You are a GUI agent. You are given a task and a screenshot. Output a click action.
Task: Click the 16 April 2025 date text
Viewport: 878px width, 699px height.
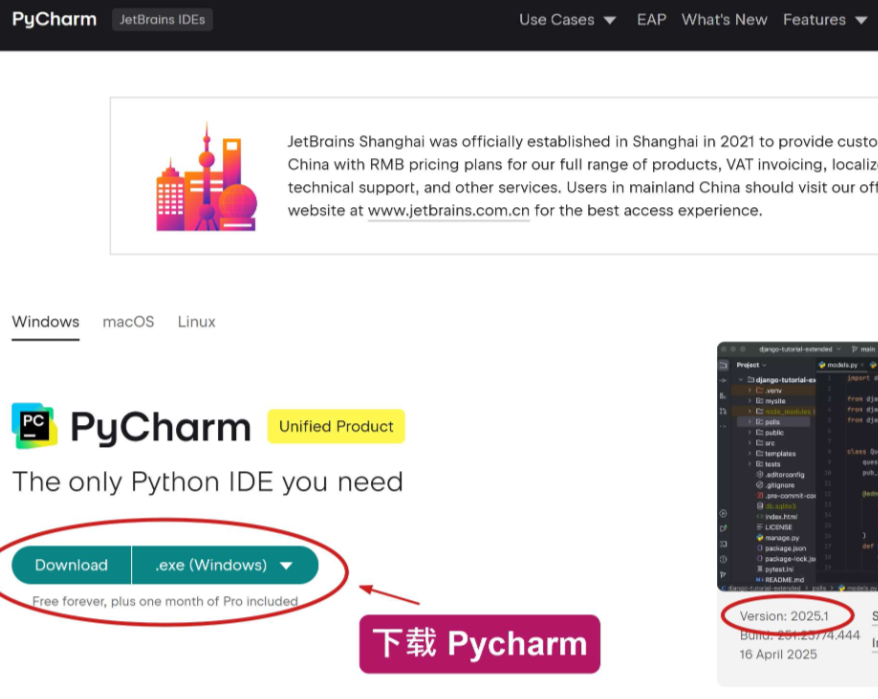(x=778, y=654)
